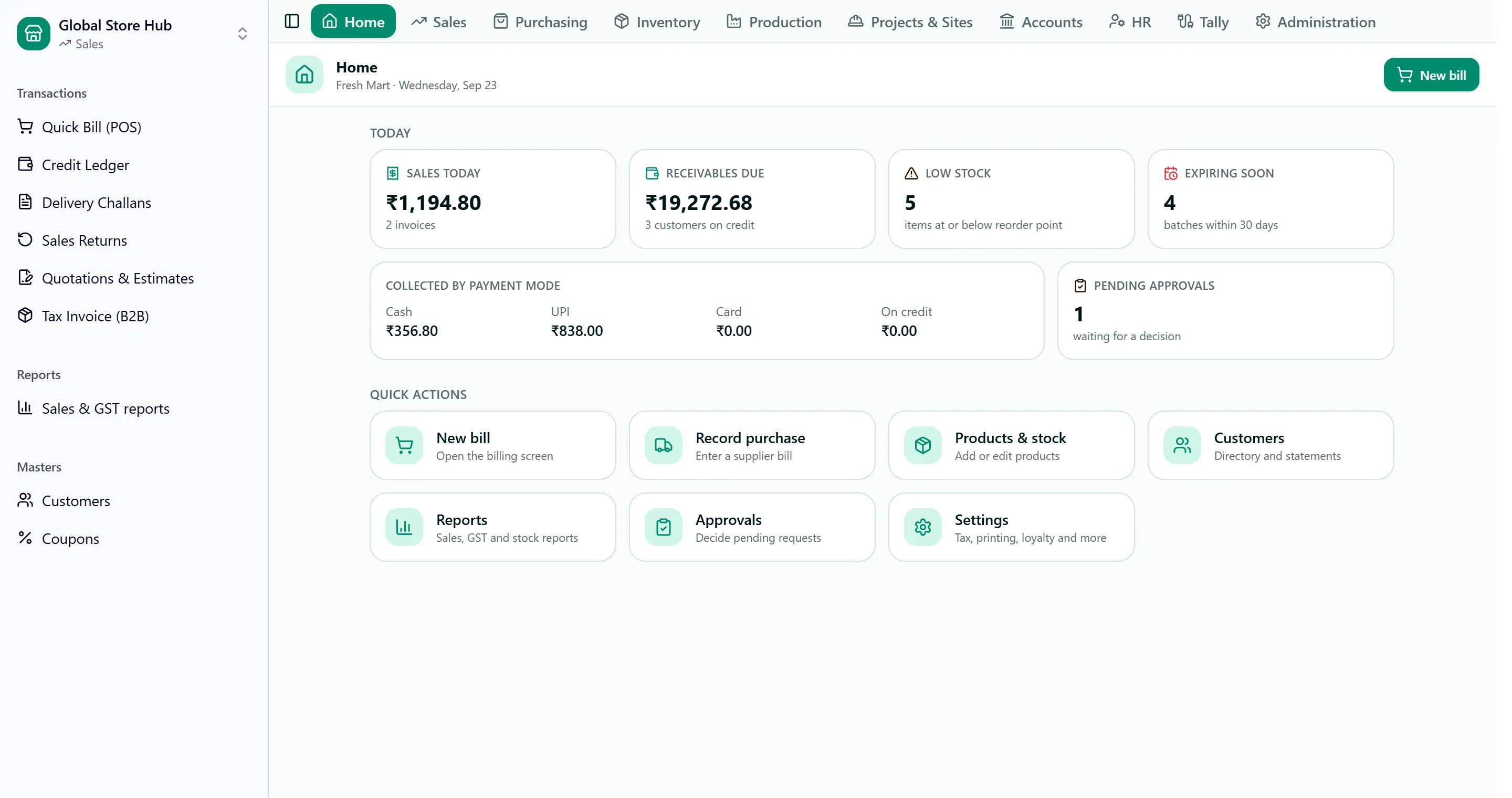Click the Global Store Hub store logo

(34, 34)
